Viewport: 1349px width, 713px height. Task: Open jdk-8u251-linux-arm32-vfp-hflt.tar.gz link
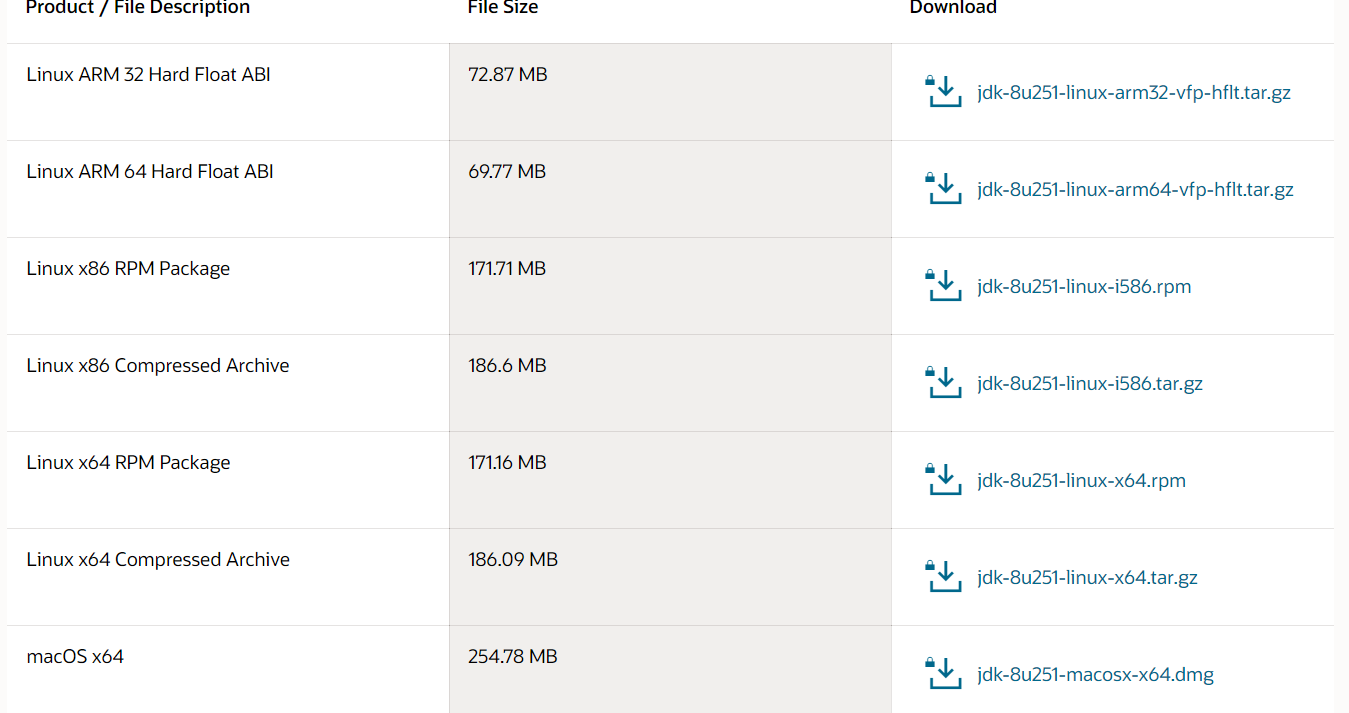pyautogui.click(x=1134, y=93)
